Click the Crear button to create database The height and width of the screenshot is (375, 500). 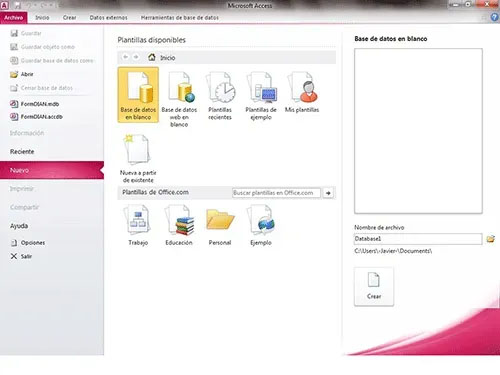click(374, 287)
